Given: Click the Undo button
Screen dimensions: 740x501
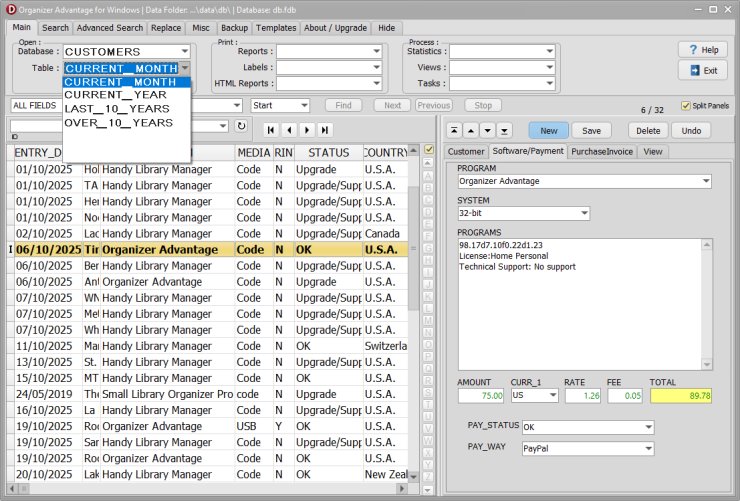Looking at the screenshot, I should click(x=691, y=131).
